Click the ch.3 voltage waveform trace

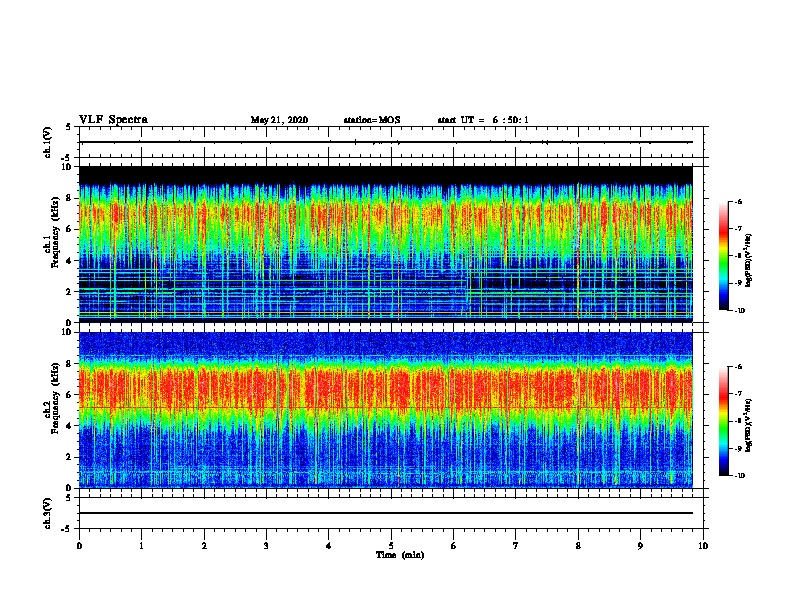point(385,513)
